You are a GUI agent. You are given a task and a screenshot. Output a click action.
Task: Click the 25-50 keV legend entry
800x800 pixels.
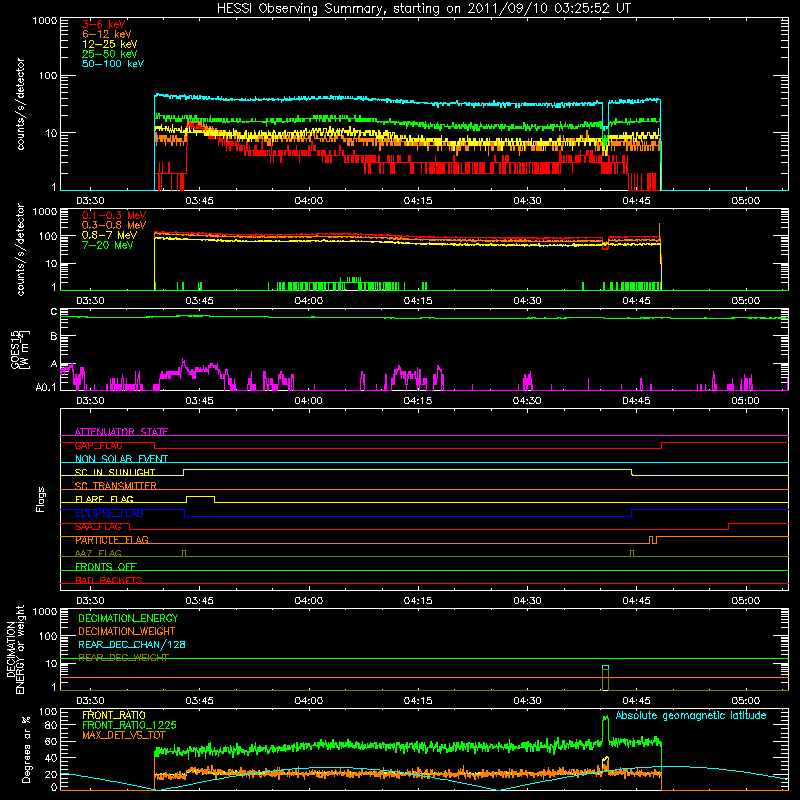click(109, 54)
